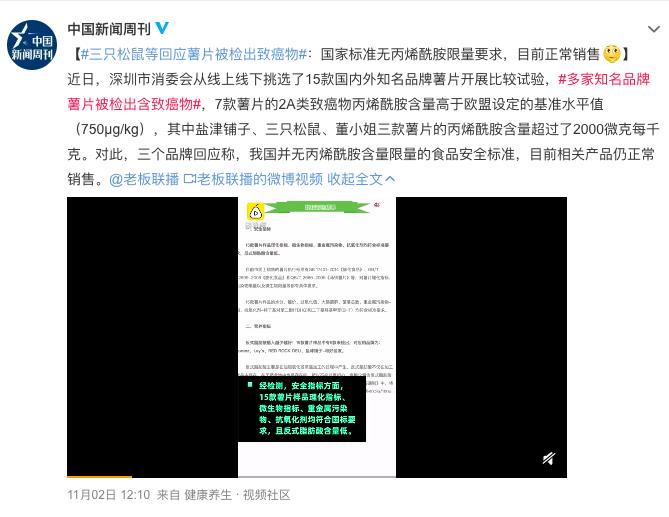Image resolution: width=669 pixels, height=517 pixels.
Task: Click the video link icon before 老板联播的微博视频
Action: tap(189, 179)
